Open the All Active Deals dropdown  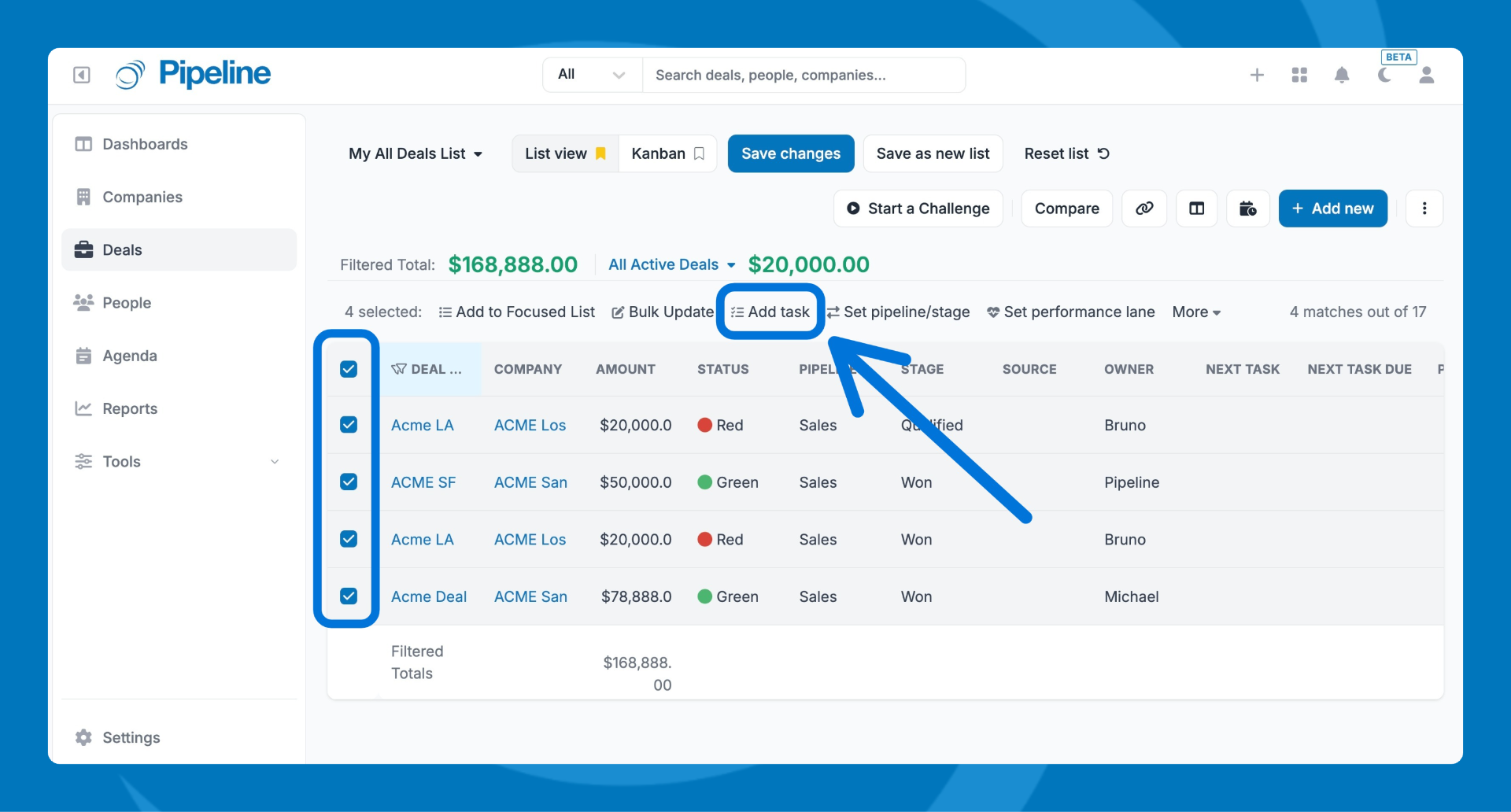point(671,264)
